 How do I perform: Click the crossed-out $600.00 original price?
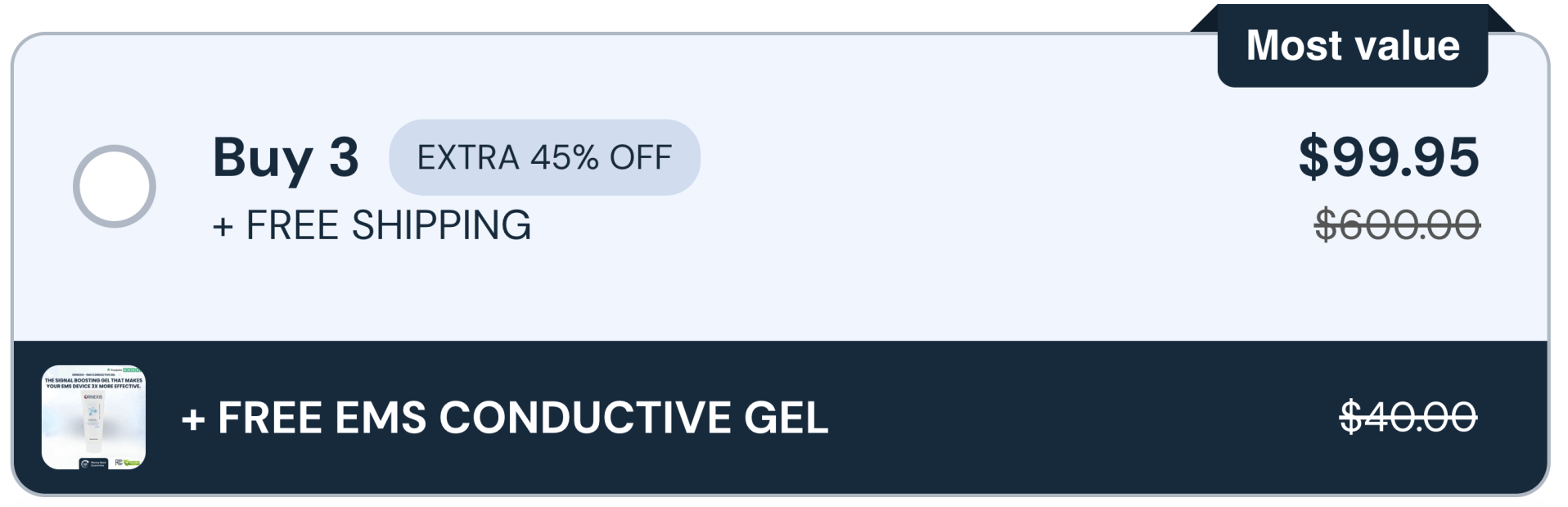coord(1397,224)
